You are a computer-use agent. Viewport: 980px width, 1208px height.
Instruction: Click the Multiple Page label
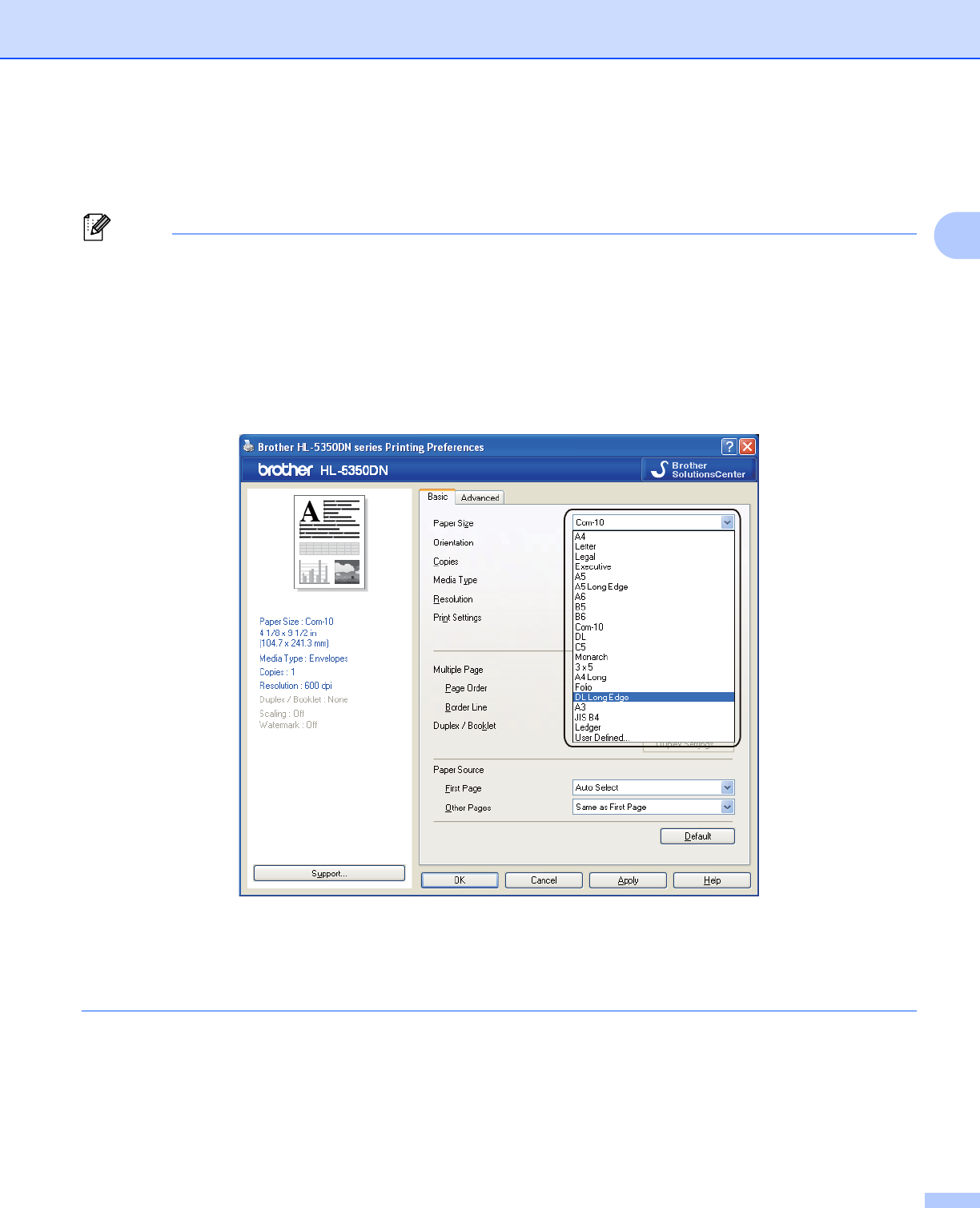click(458, 670)
